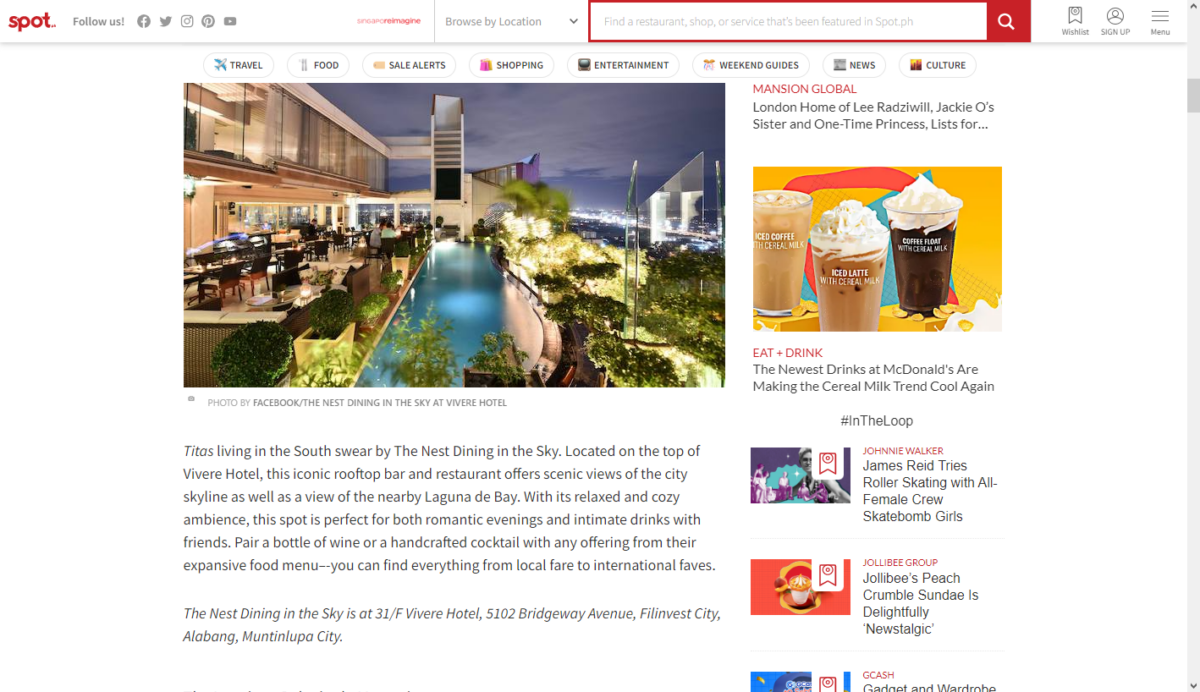Open London Home of Lee Radziwill article

[x=873, y=115]
